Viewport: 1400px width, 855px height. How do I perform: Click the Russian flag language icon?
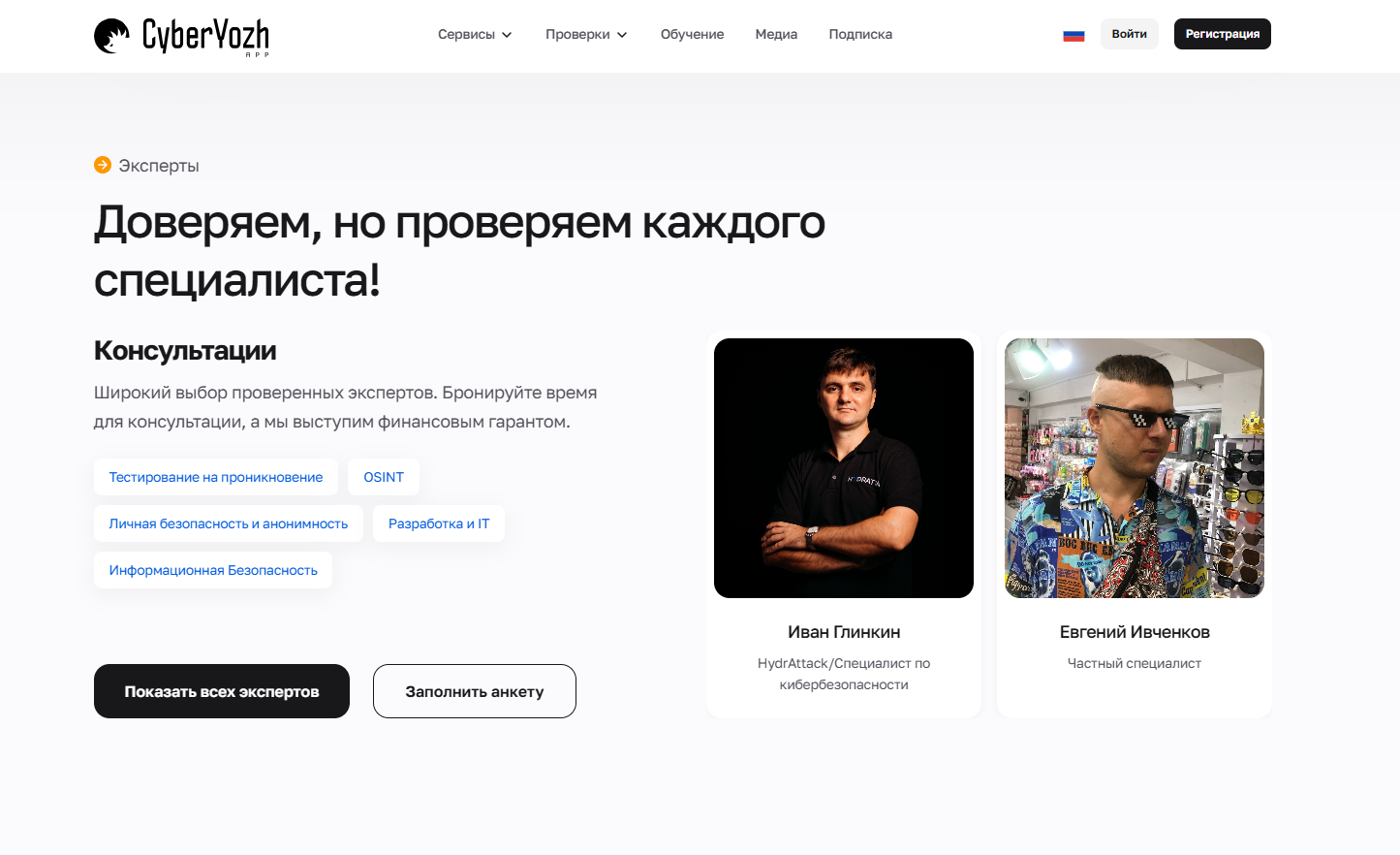click(x=1073, y=35)
